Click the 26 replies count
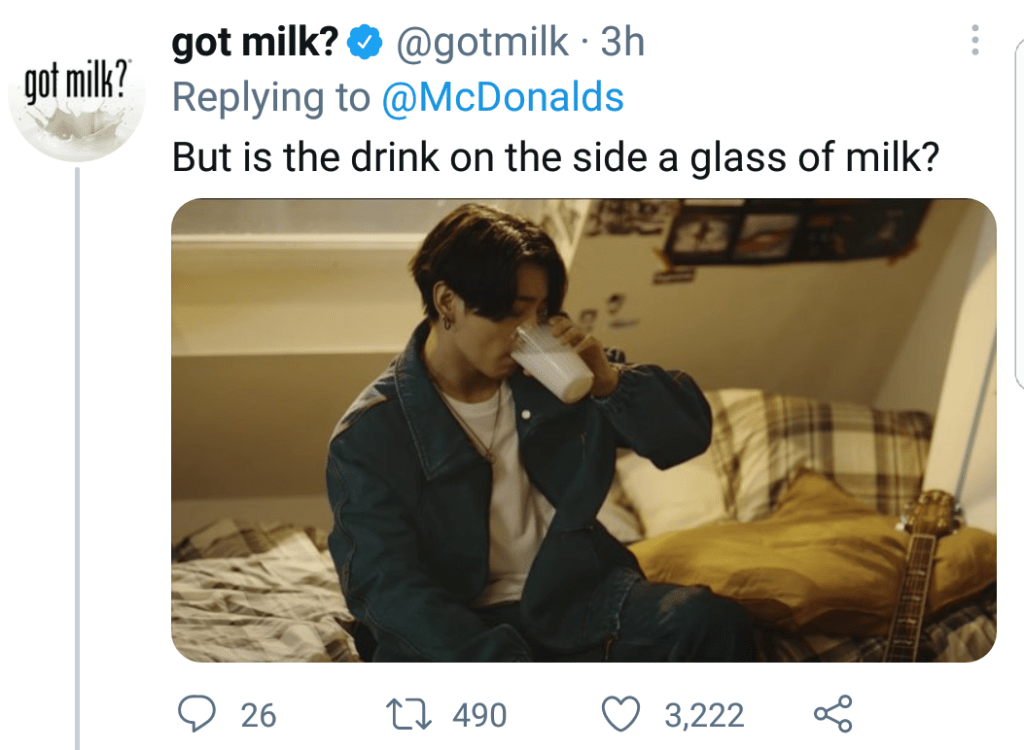 click(259, 715)
